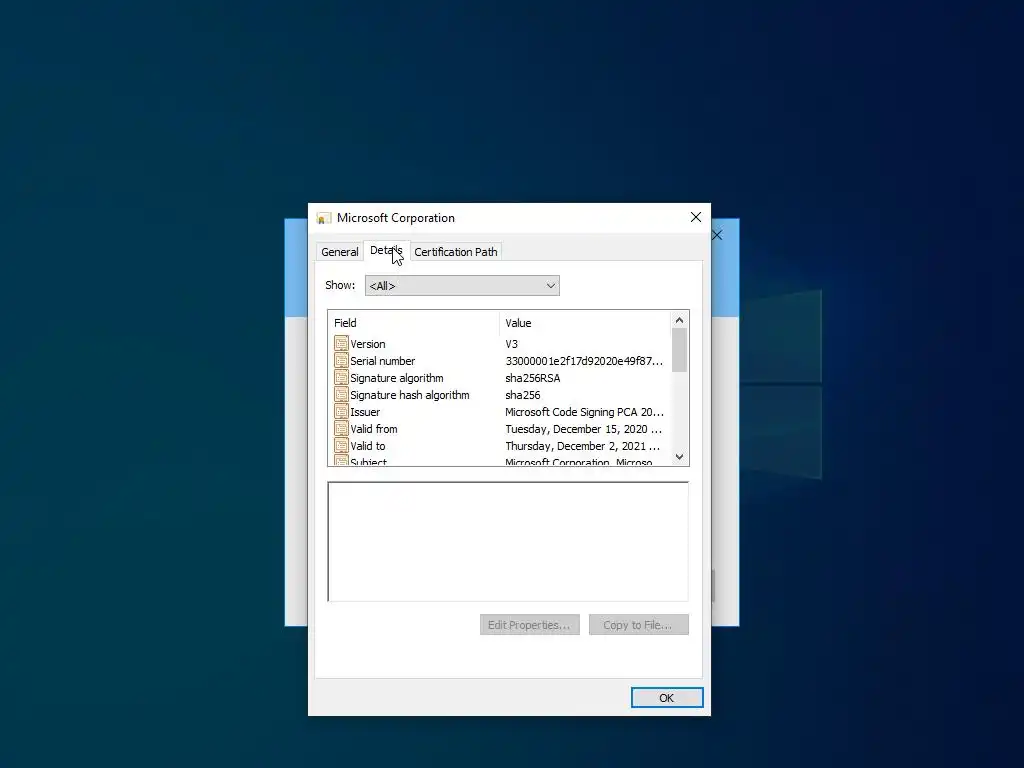Screen dimensions: 1024x768
Task: Click the Field column header
Action: [414, 323]
